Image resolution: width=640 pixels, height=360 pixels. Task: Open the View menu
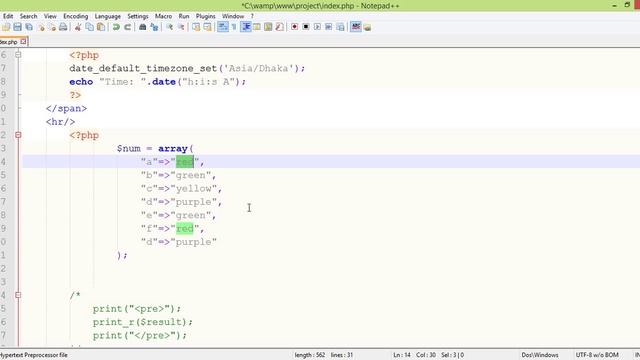point(50,16)
